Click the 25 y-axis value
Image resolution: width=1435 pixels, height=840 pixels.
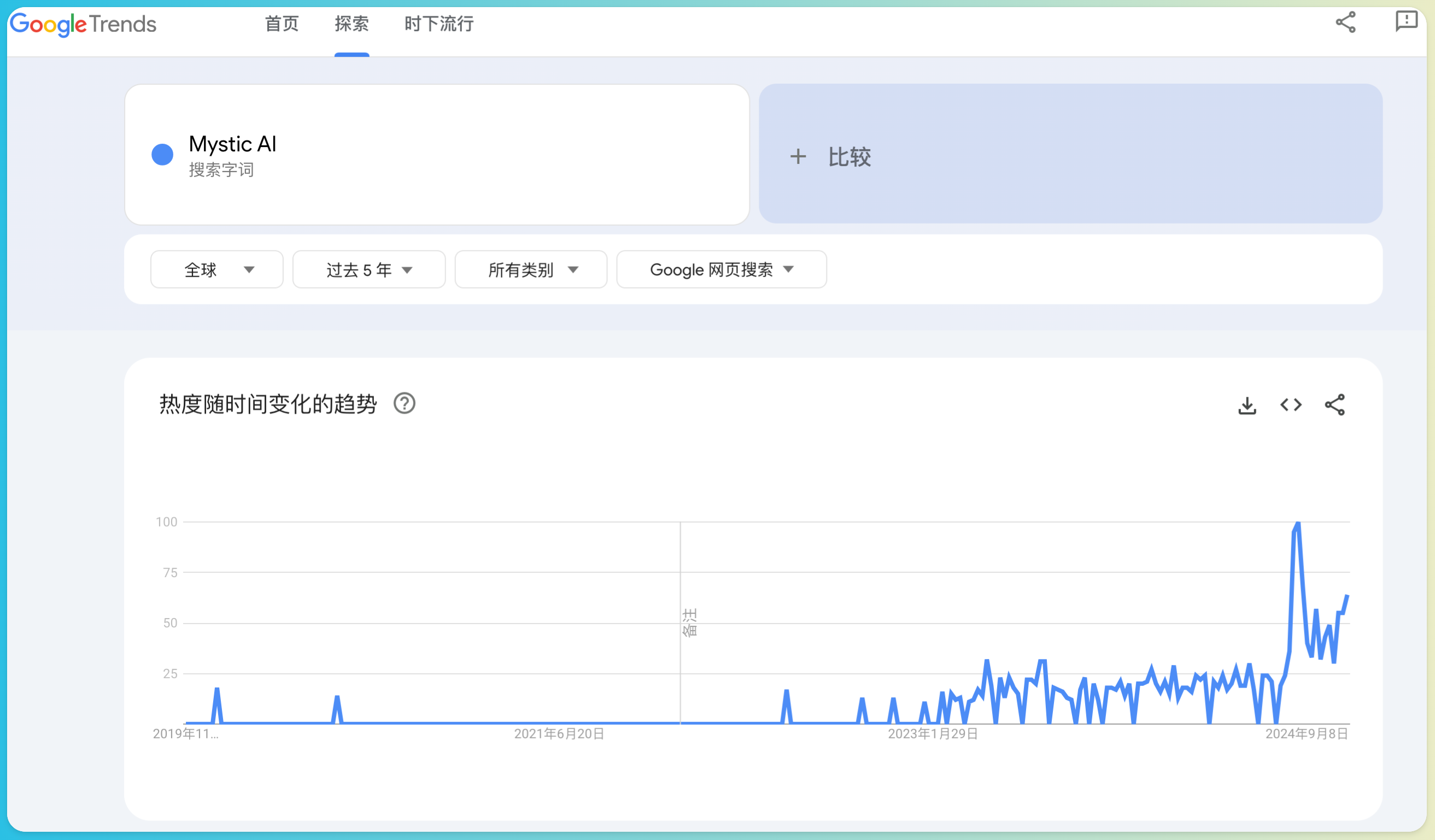coord(170,674)
